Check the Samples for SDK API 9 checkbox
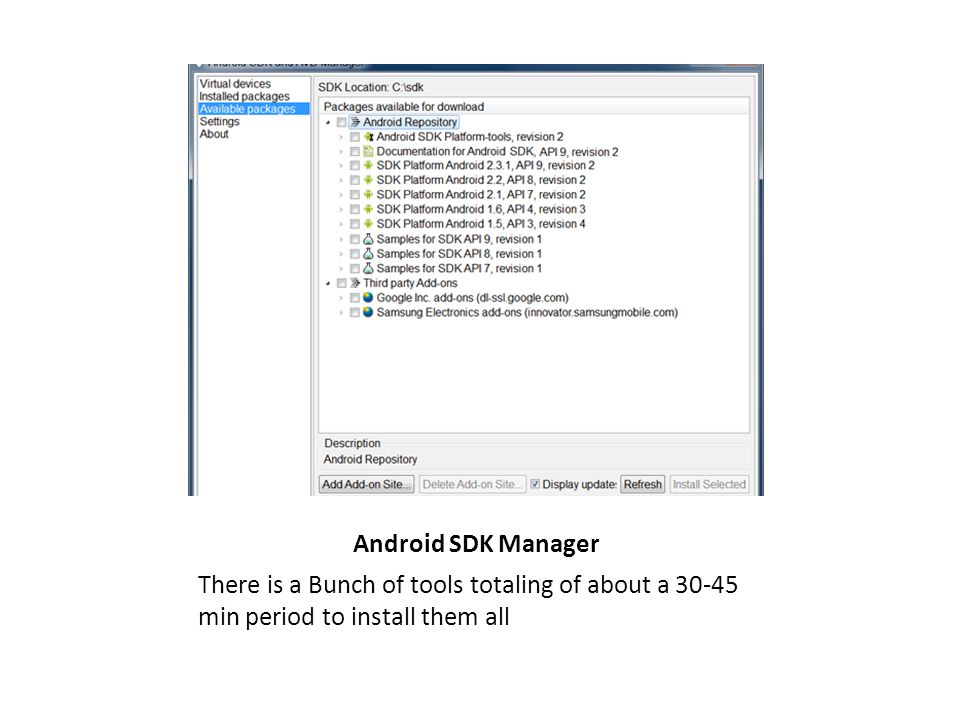This screenshot has height=720, width=960. (x=354, y=239)
